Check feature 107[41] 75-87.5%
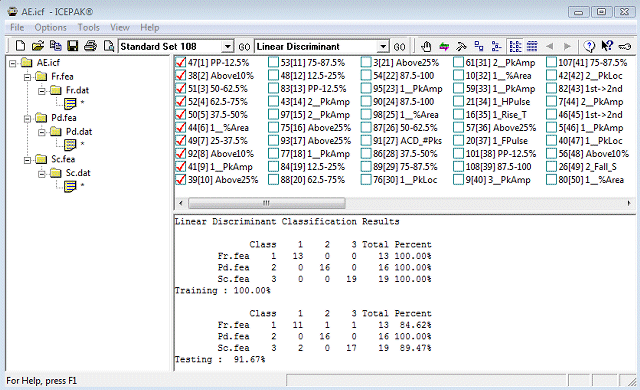 click(551, 62)
